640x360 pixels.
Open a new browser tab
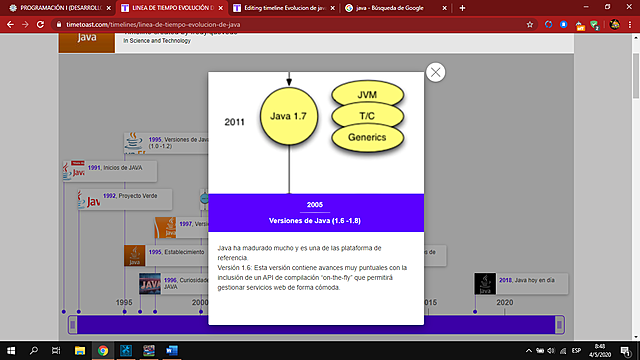coord(462,8)
